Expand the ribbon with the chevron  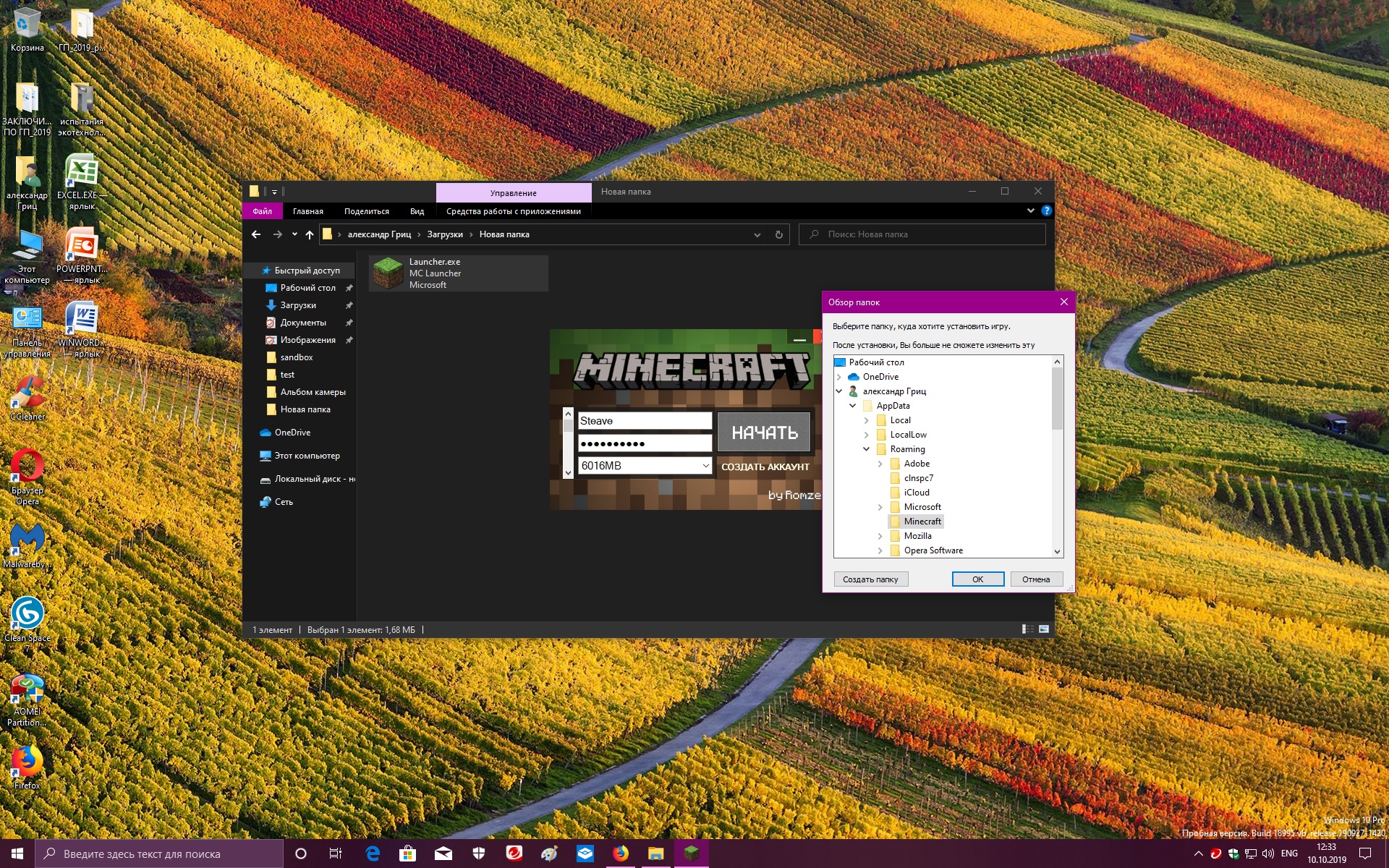coord(1030,210)
